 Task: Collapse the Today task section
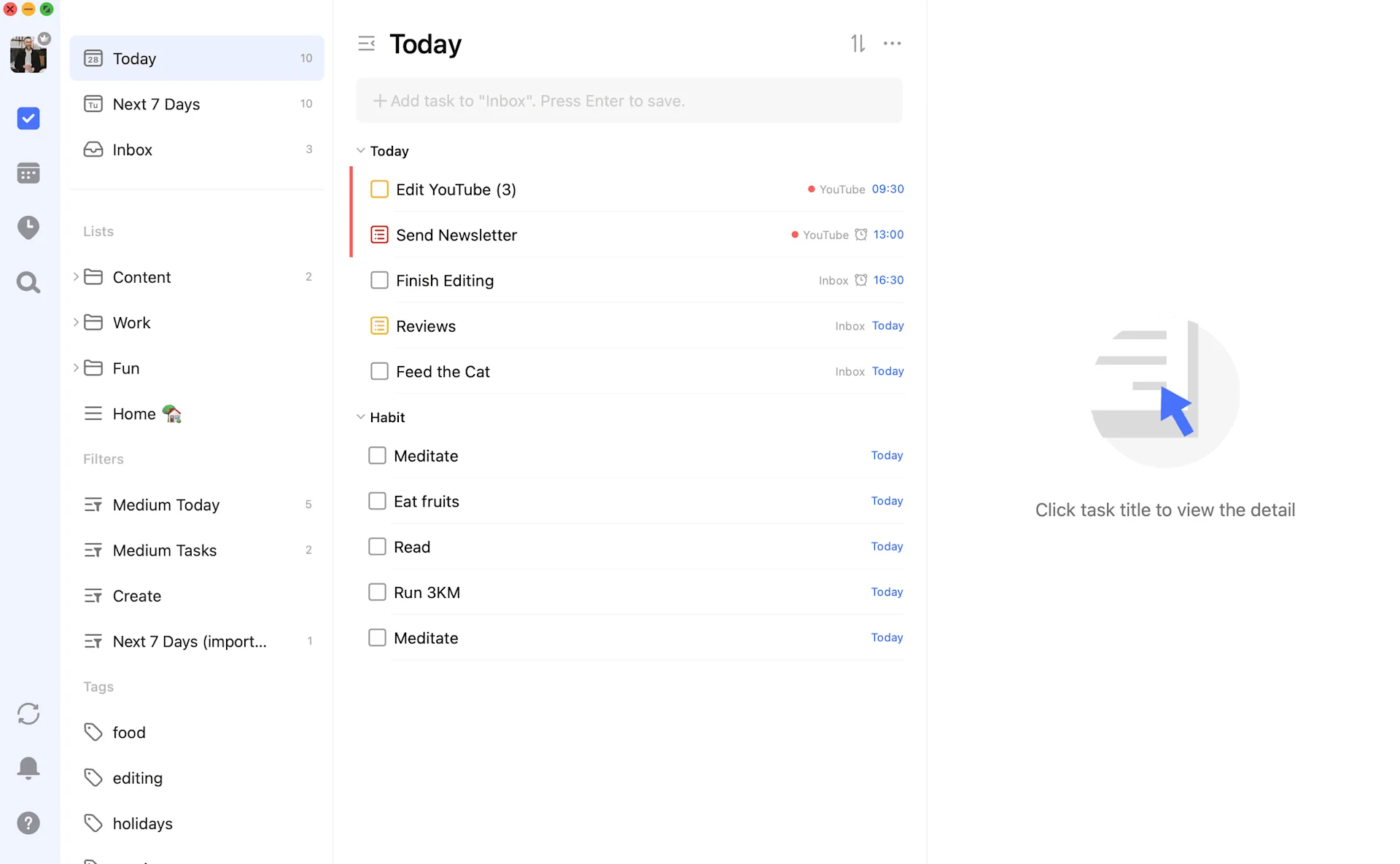click(361, 150)
